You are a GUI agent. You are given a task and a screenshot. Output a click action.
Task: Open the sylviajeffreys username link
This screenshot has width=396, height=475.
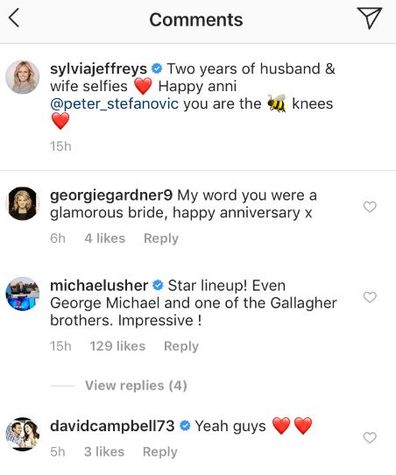pos(98,69)
